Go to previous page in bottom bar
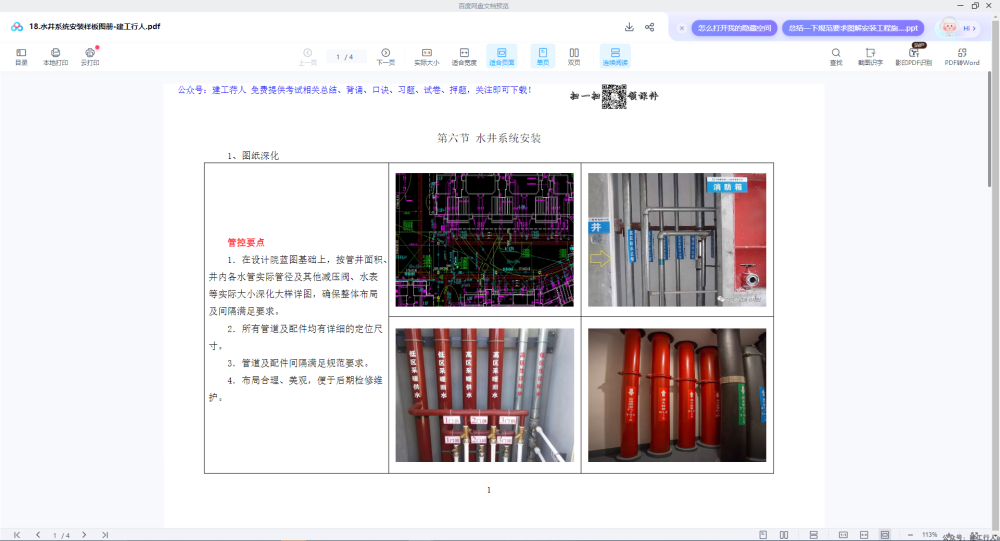1000x541 pixels. [38, 535]
